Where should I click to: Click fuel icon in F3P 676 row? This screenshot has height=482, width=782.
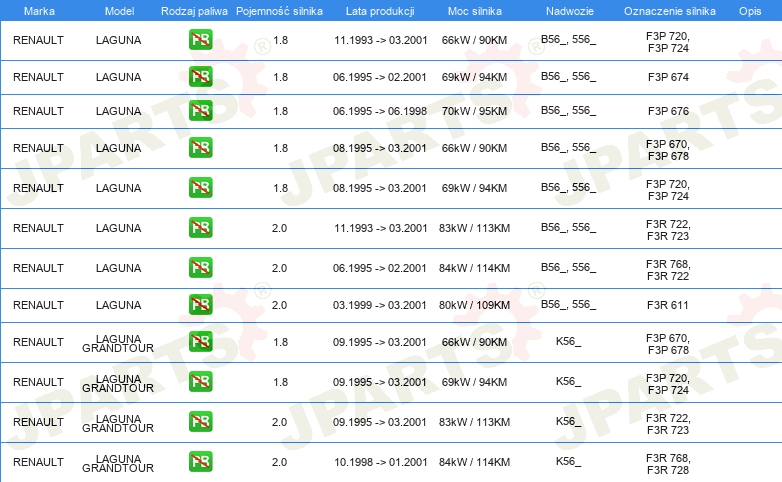[200, 110]
